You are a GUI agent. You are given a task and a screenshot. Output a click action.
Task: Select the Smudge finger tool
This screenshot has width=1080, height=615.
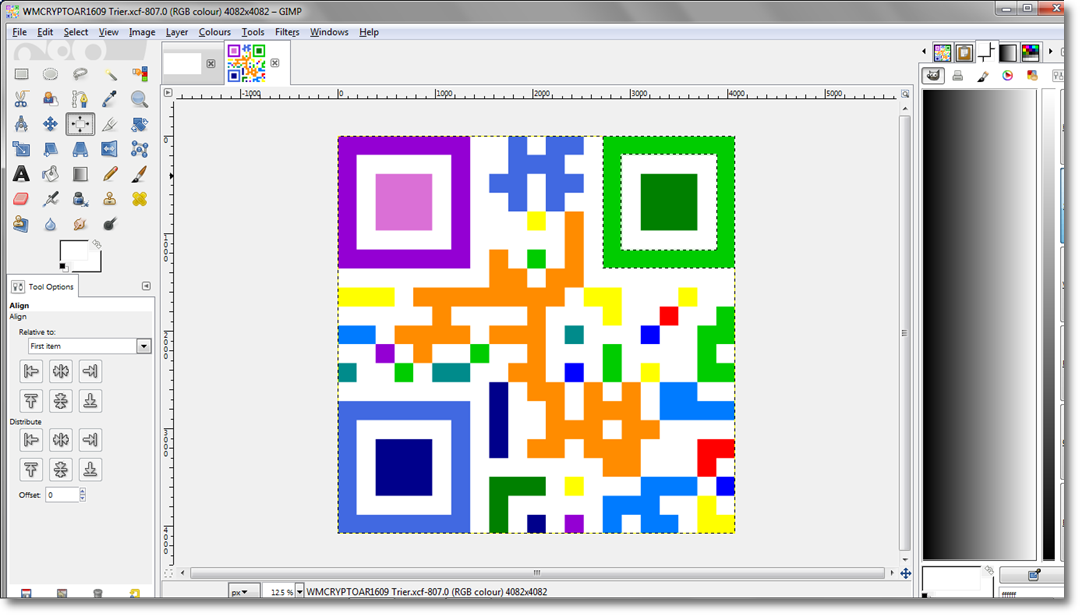click(x=80, y=224)
